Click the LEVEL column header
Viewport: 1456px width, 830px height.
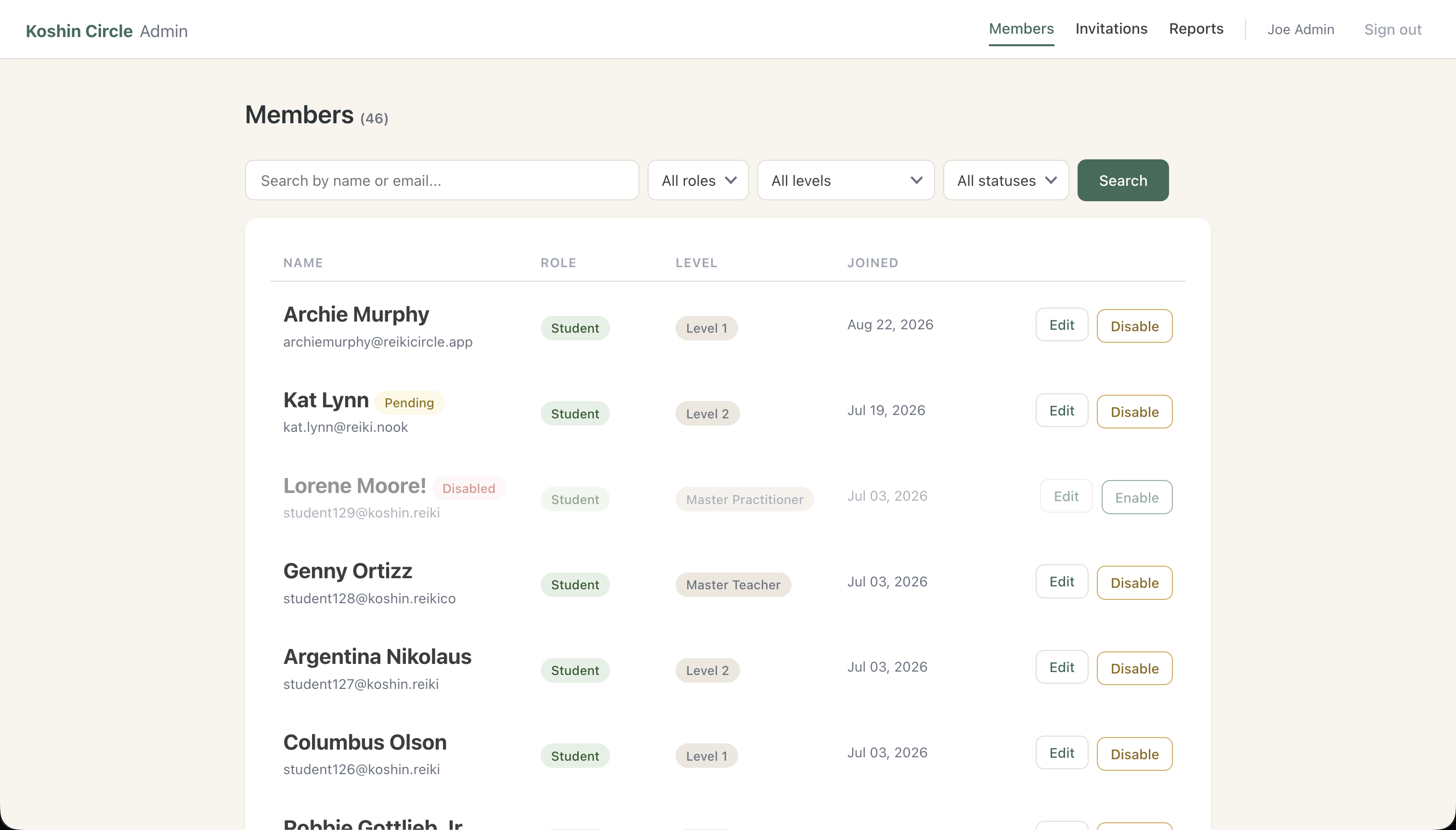(696, 263)
